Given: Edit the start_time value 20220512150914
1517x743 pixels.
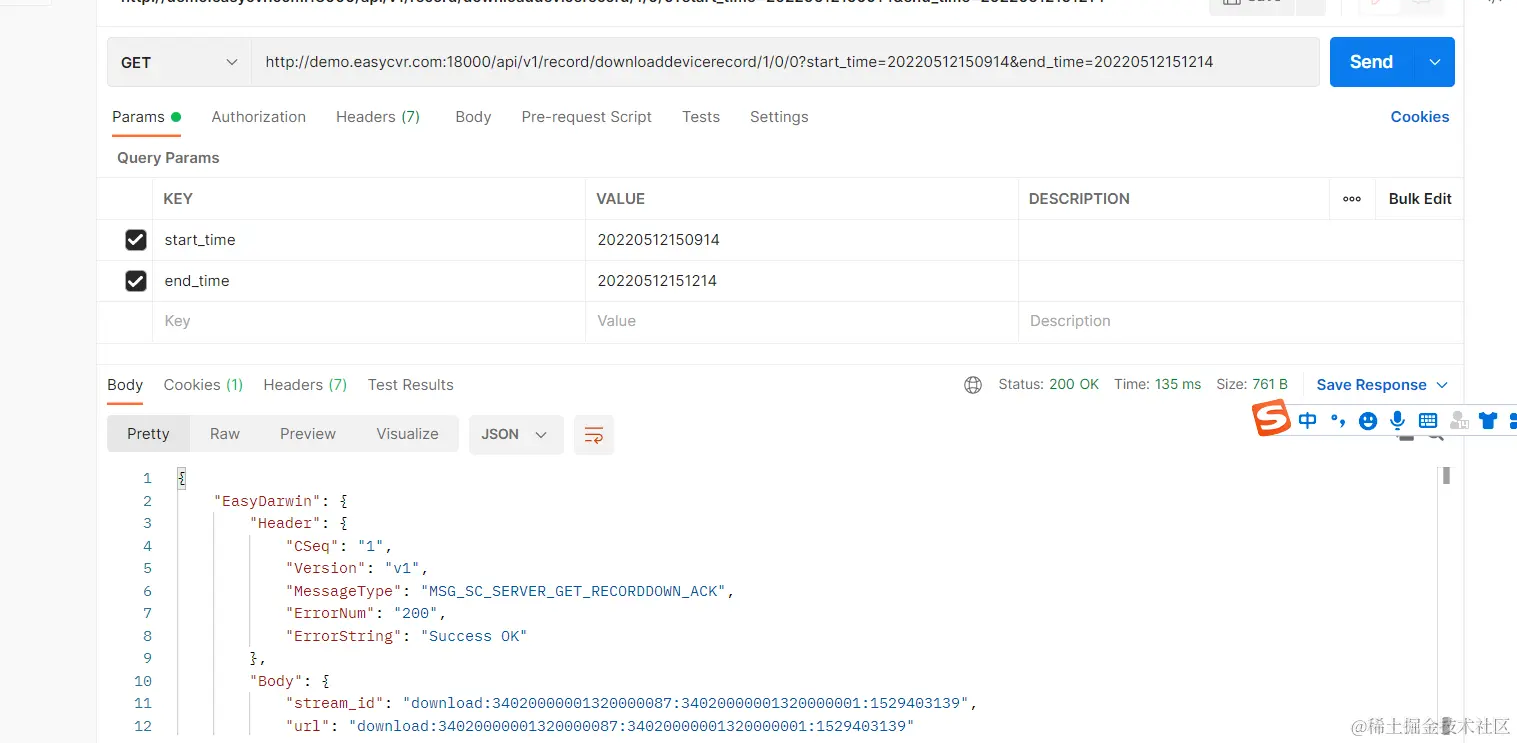Looking at the screenshot, I should 802,240.
